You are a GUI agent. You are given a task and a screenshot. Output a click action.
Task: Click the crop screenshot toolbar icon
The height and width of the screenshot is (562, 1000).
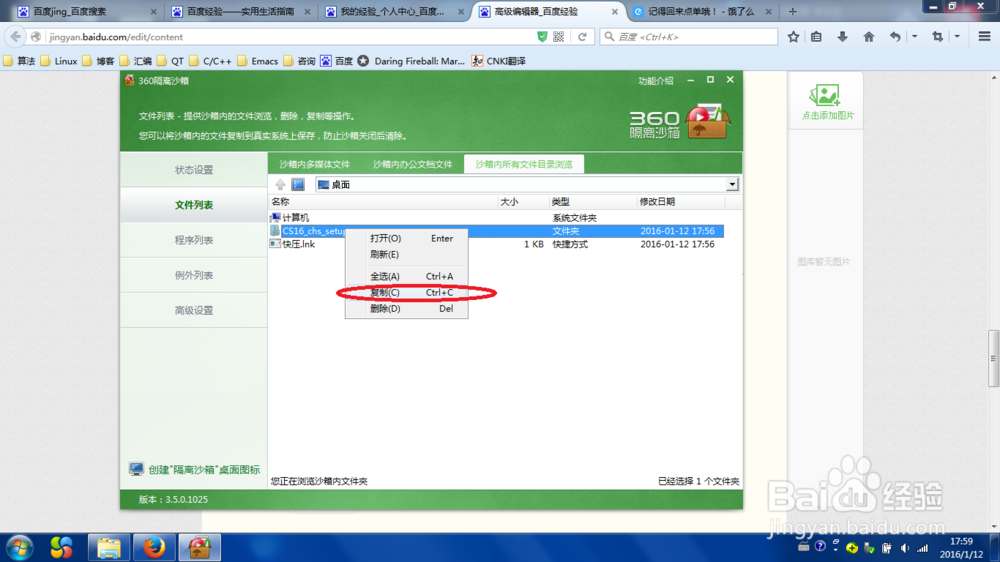point(938,37)
